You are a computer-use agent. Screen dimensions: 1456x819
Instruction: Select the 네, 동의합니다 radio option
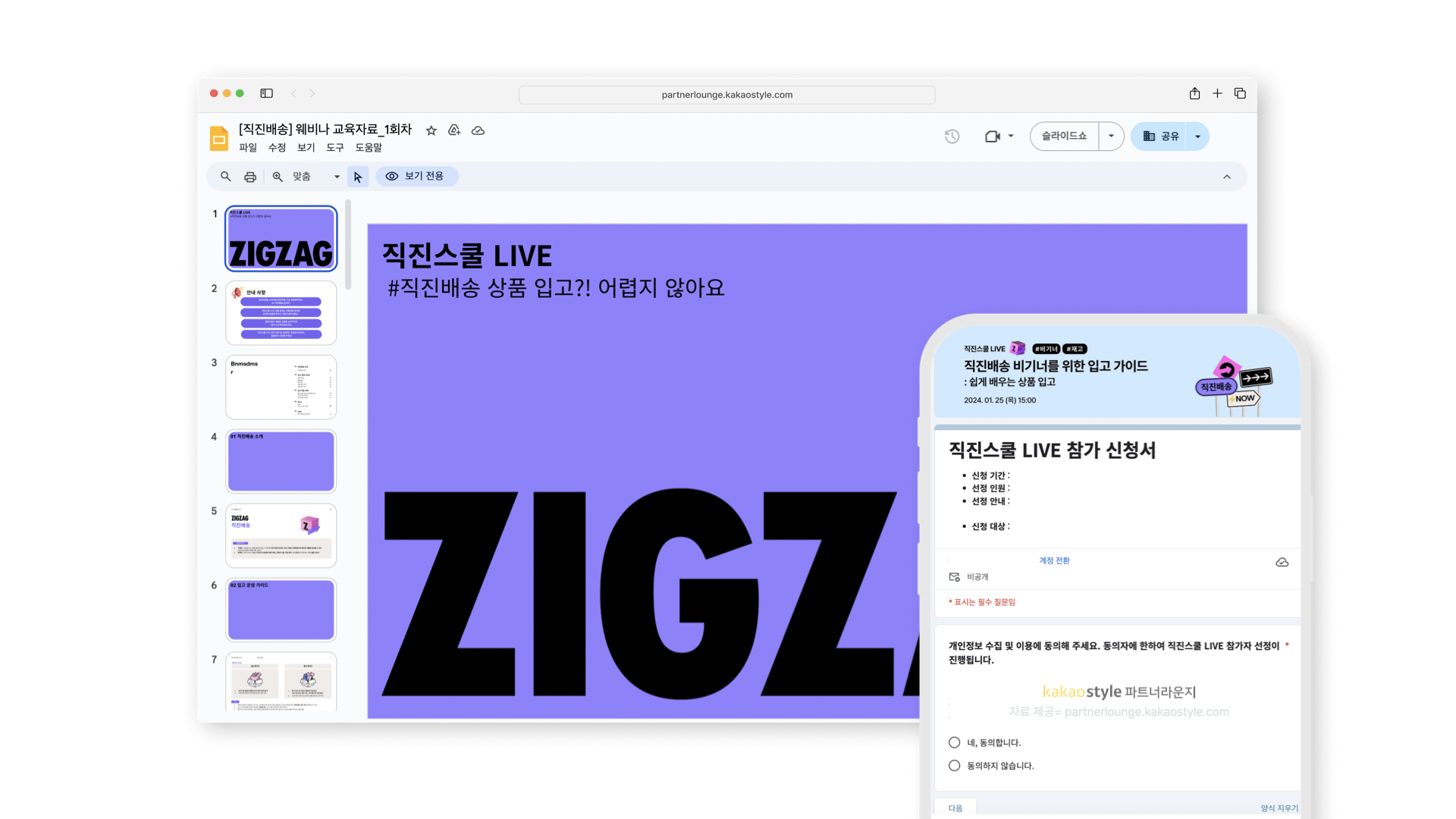[x=954, y=742]
